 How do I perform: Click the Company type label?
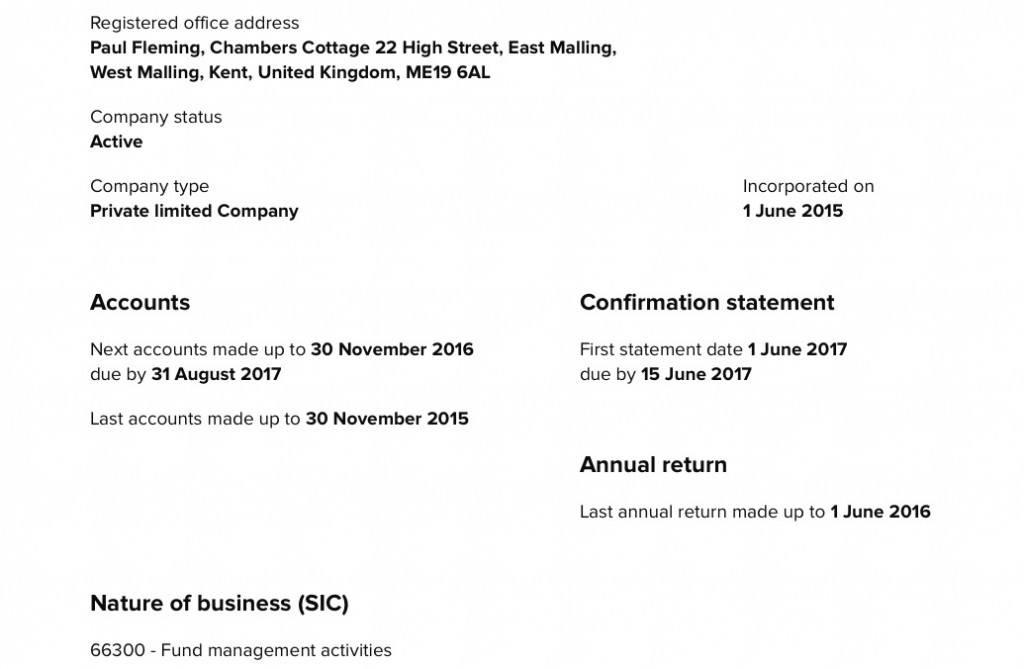pos(150,186)
